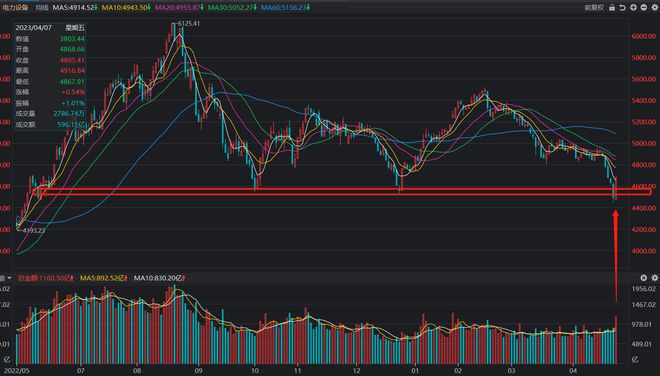
Task: Click the 6125.41 peak price marker
Action: point(189,24)
